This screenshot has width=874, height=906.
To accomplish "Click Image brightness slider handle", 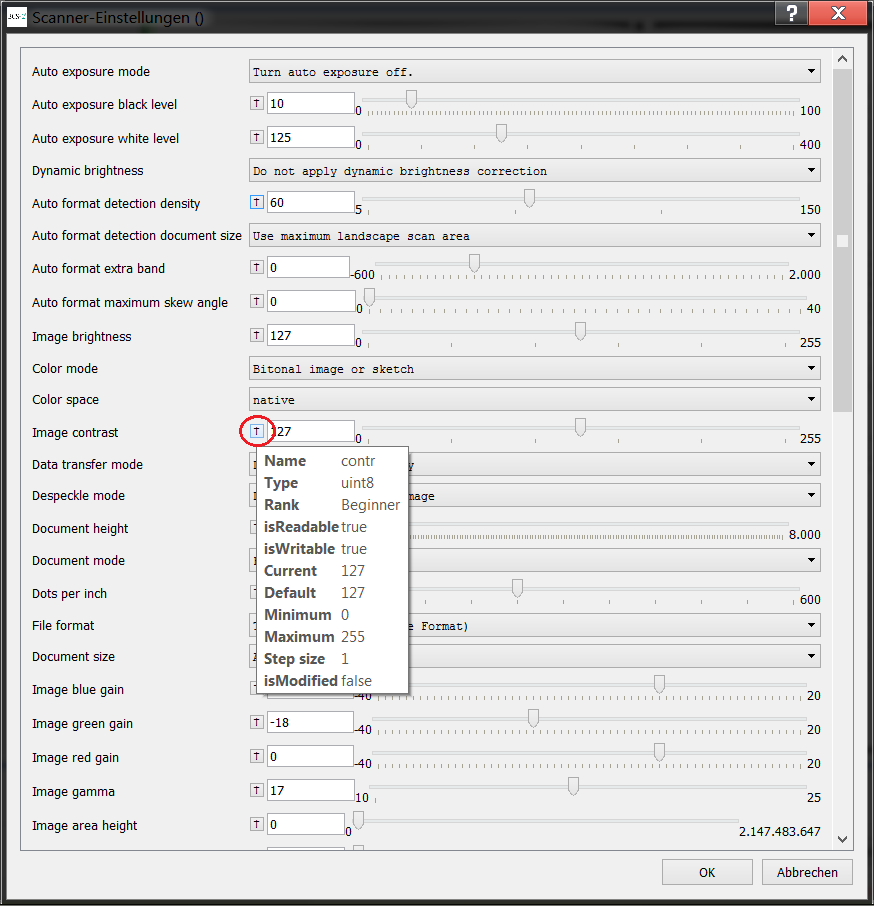I will tap(581, 331).
